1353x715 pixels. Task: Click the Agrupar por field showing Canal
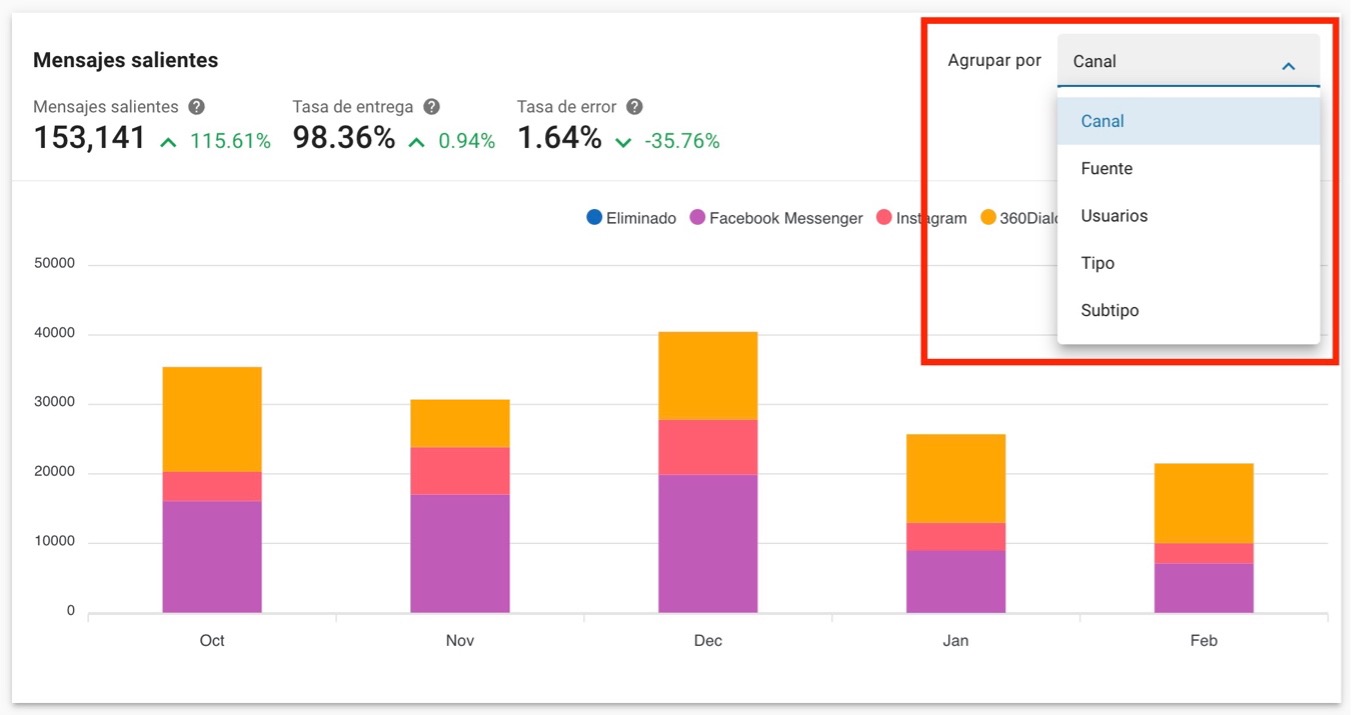[x=1170, y=61]
